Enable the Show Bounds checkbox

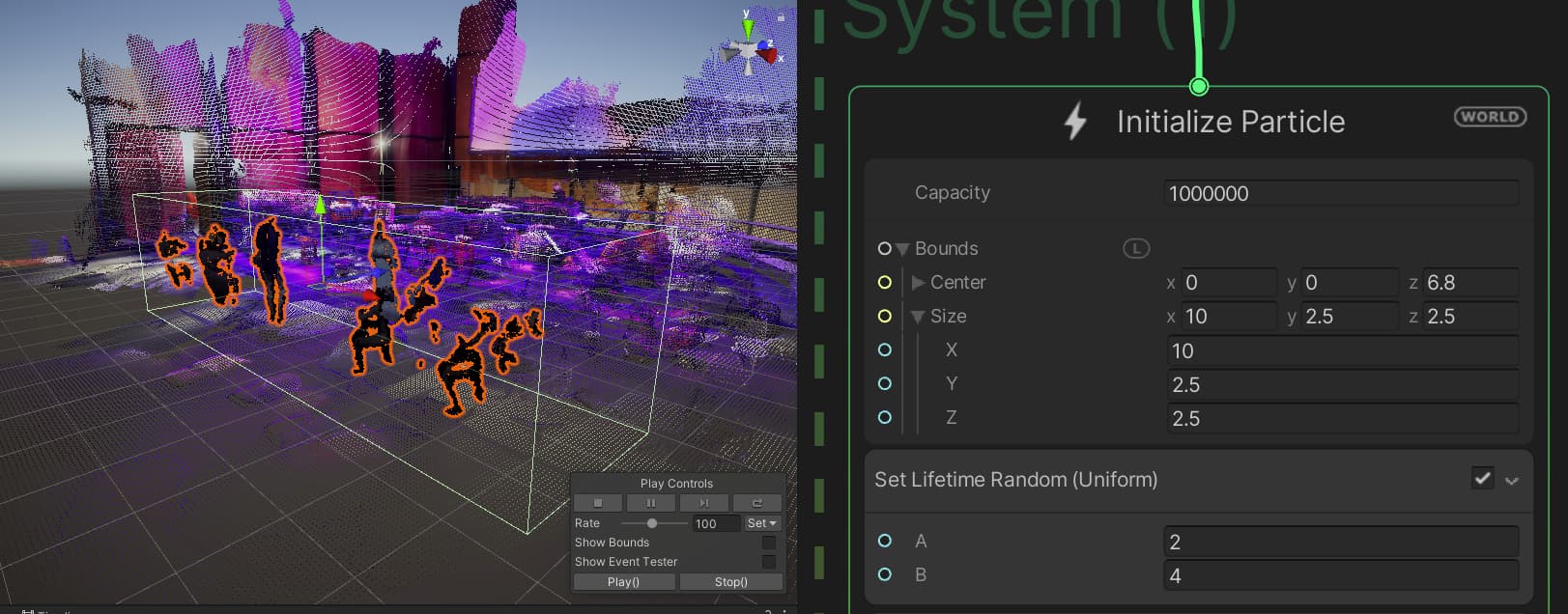click(769, 543)
